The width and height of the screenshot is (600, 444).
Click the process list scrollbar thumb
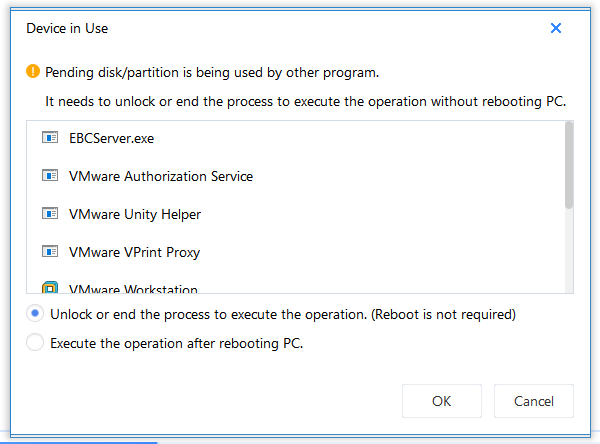569,165
